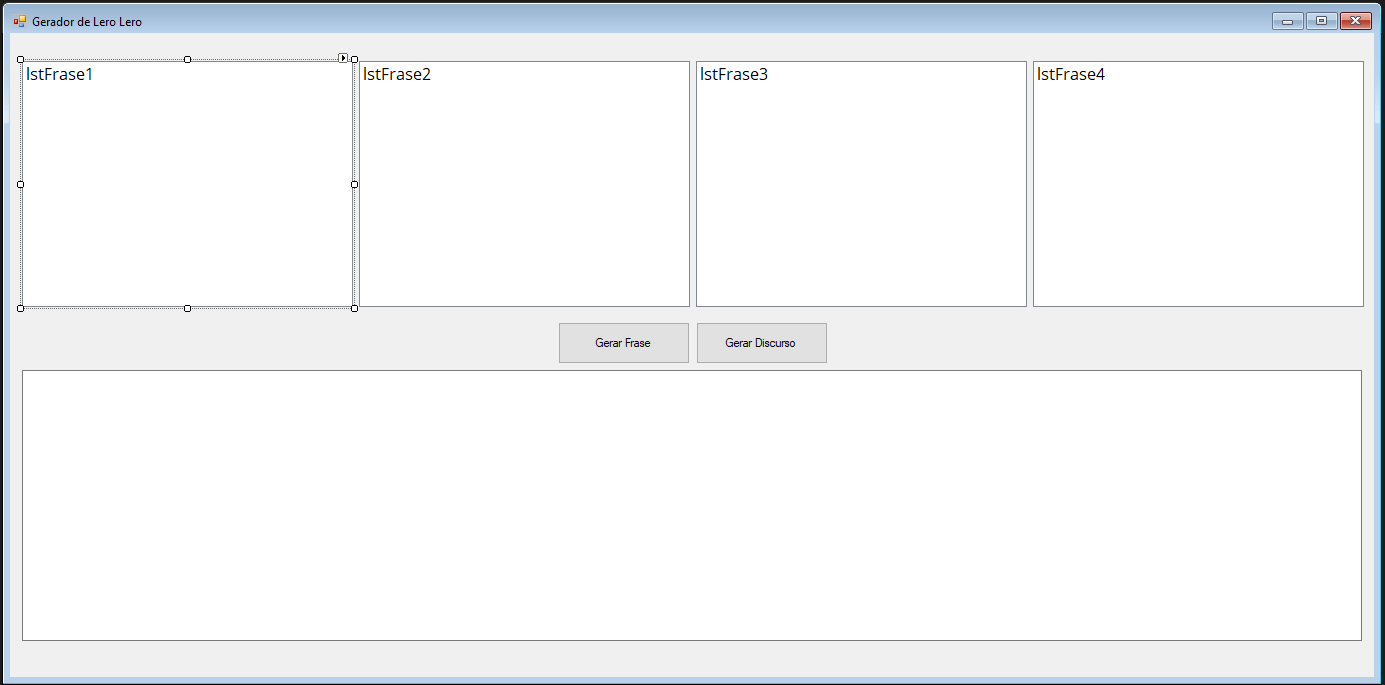Image resolution: width=1385 pixels, height=685 pixels.
Task: Maximize the Gerador de Lero Lero window
Action: [x=1321, y=21]
